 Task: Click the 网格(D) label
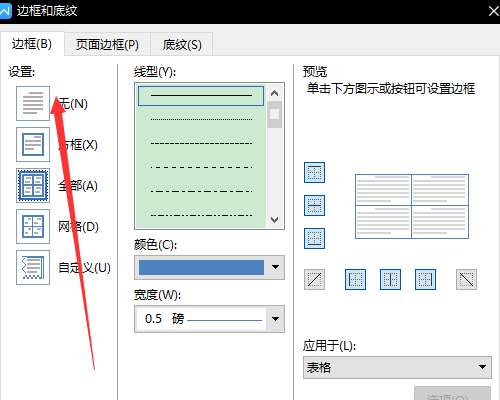[79, 227]
